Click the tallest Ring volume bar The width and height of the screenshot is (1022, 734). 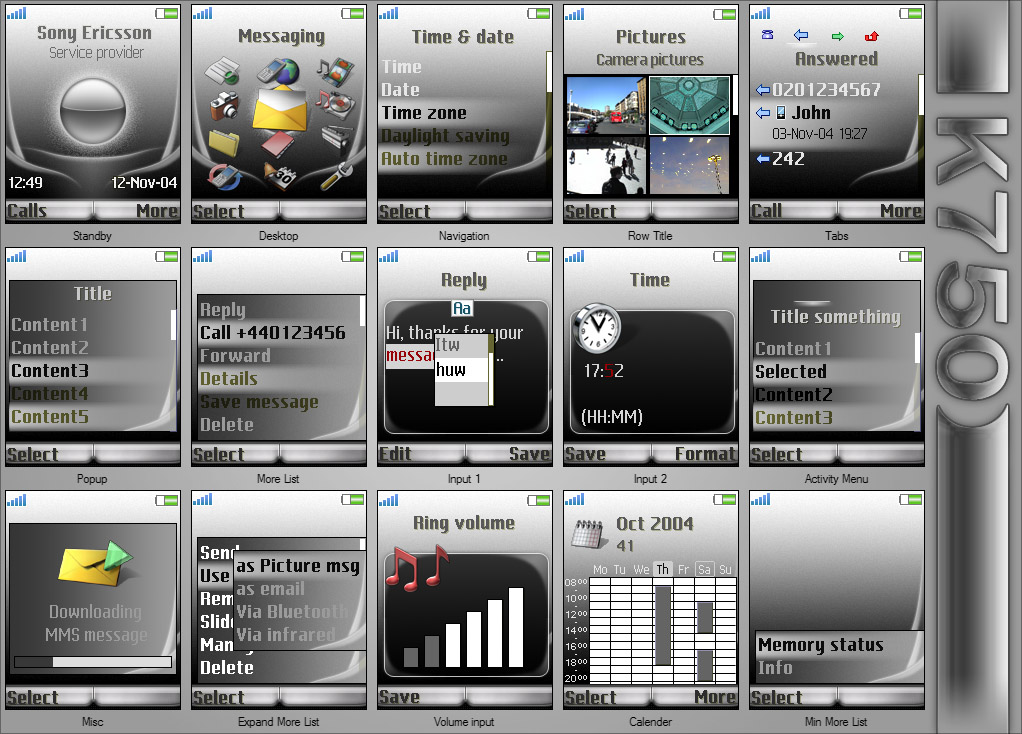(x=516, y=627)
